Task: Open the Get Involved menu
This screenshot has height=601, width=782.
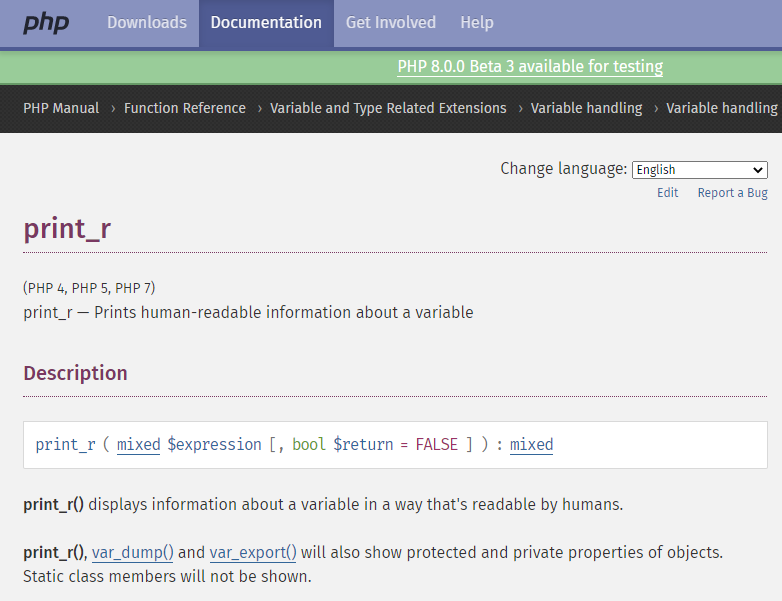Action: [x=391, y=22]
